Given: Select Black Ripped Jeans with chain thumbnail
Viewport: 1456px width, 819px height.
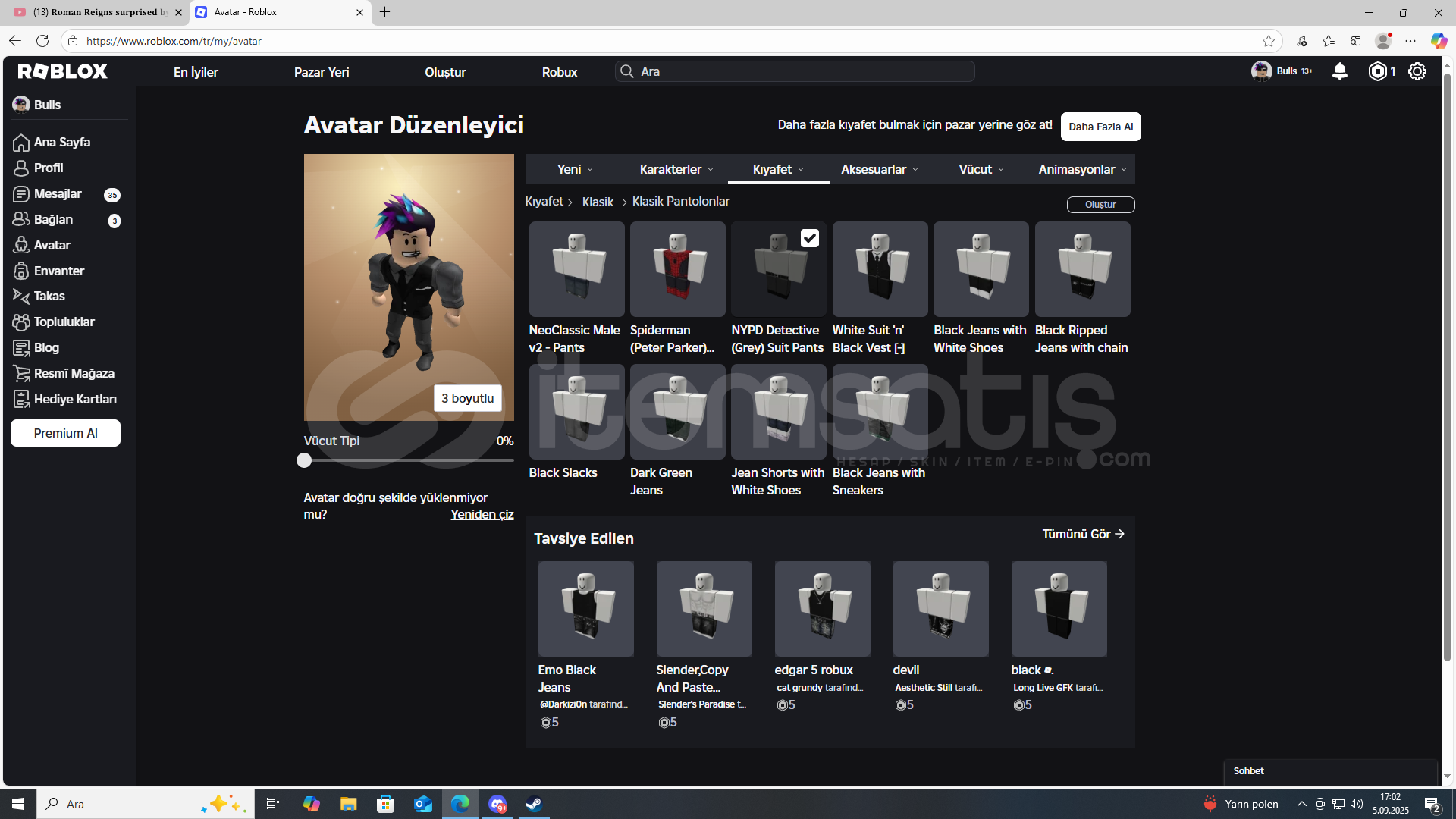Looking at the screenshot, I should click(x=1082, y=269).
